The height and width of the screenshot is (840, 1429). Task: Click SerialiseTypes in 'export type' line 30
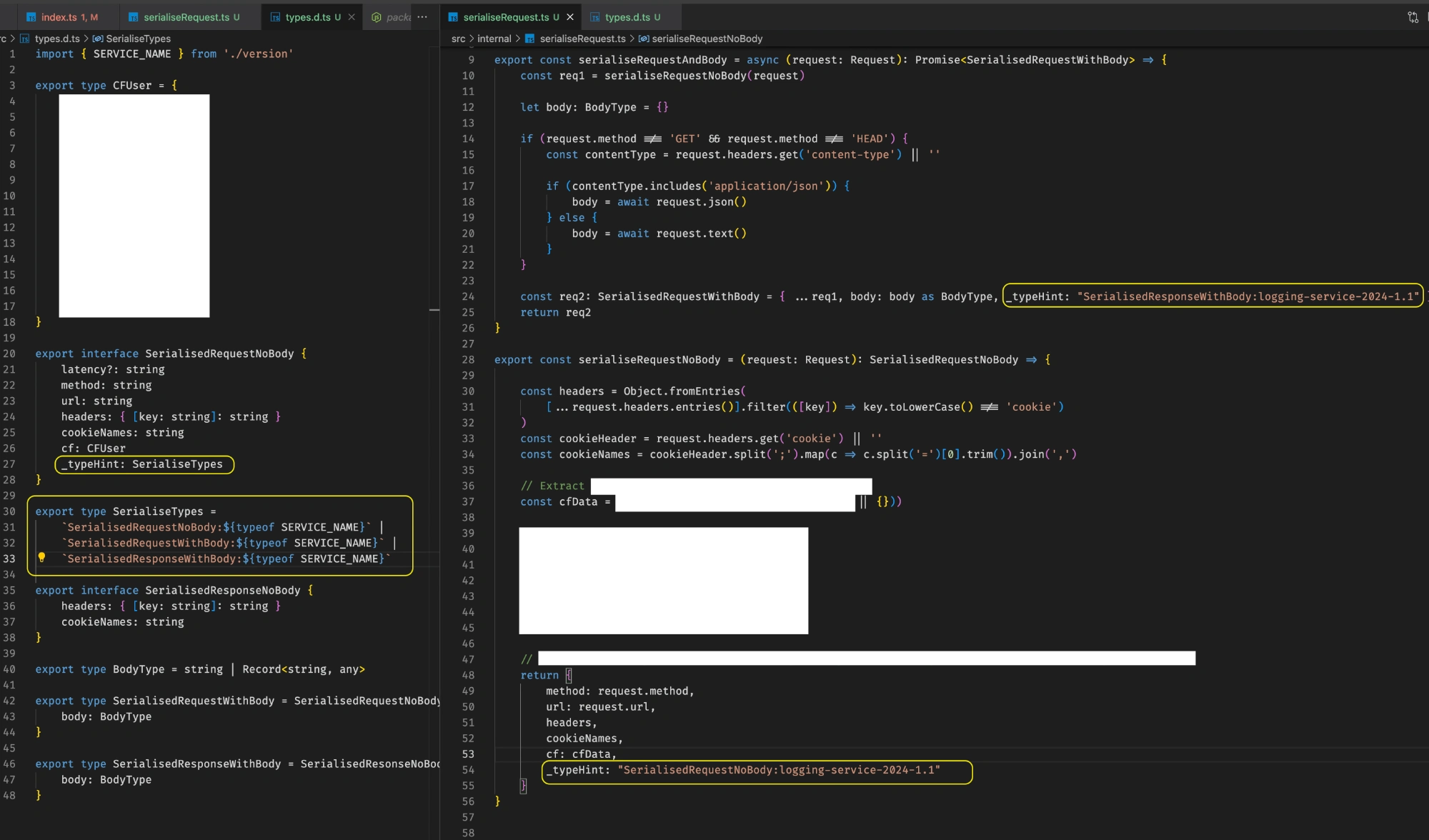pos(158,511)
